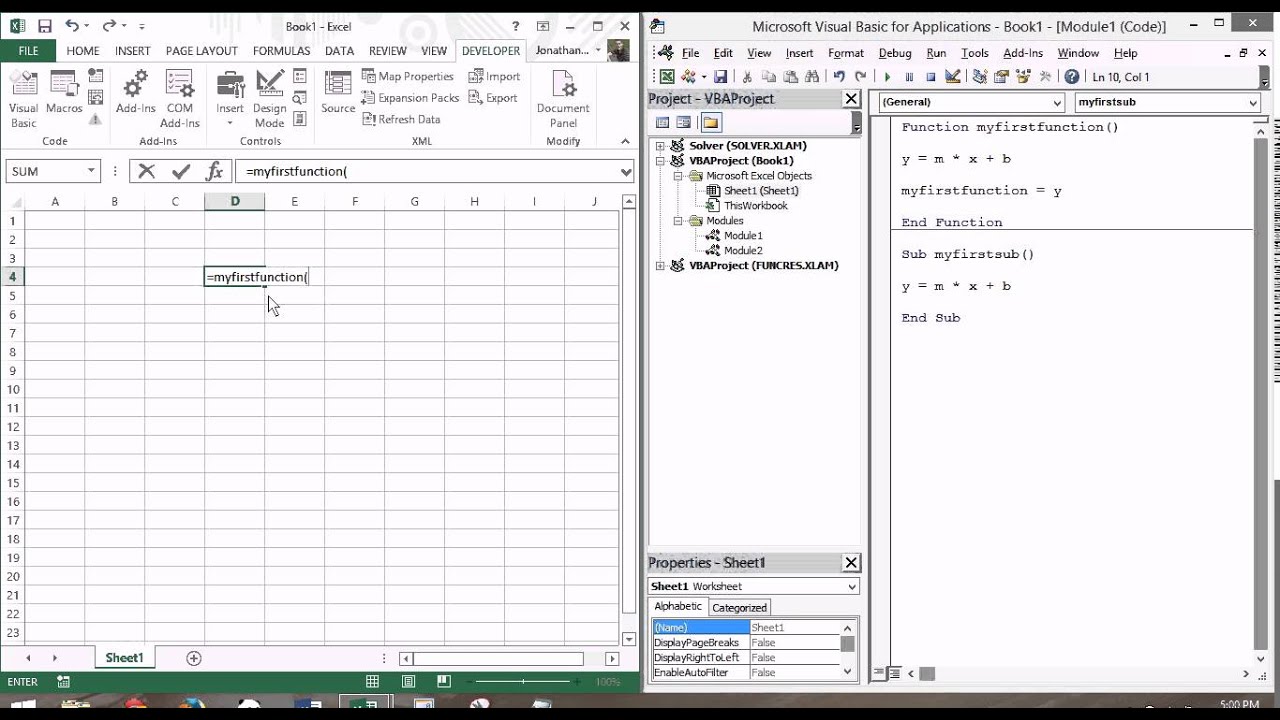
Task: Adjust Excel zoom slider in status bar
Action: click(524, 682)
